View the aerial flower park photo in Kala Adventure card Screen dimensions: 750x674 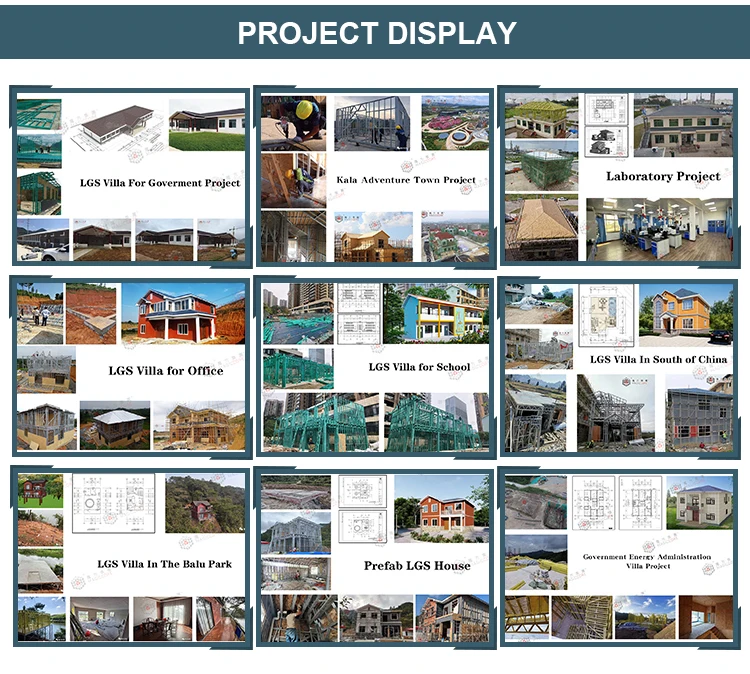point(455,122)
